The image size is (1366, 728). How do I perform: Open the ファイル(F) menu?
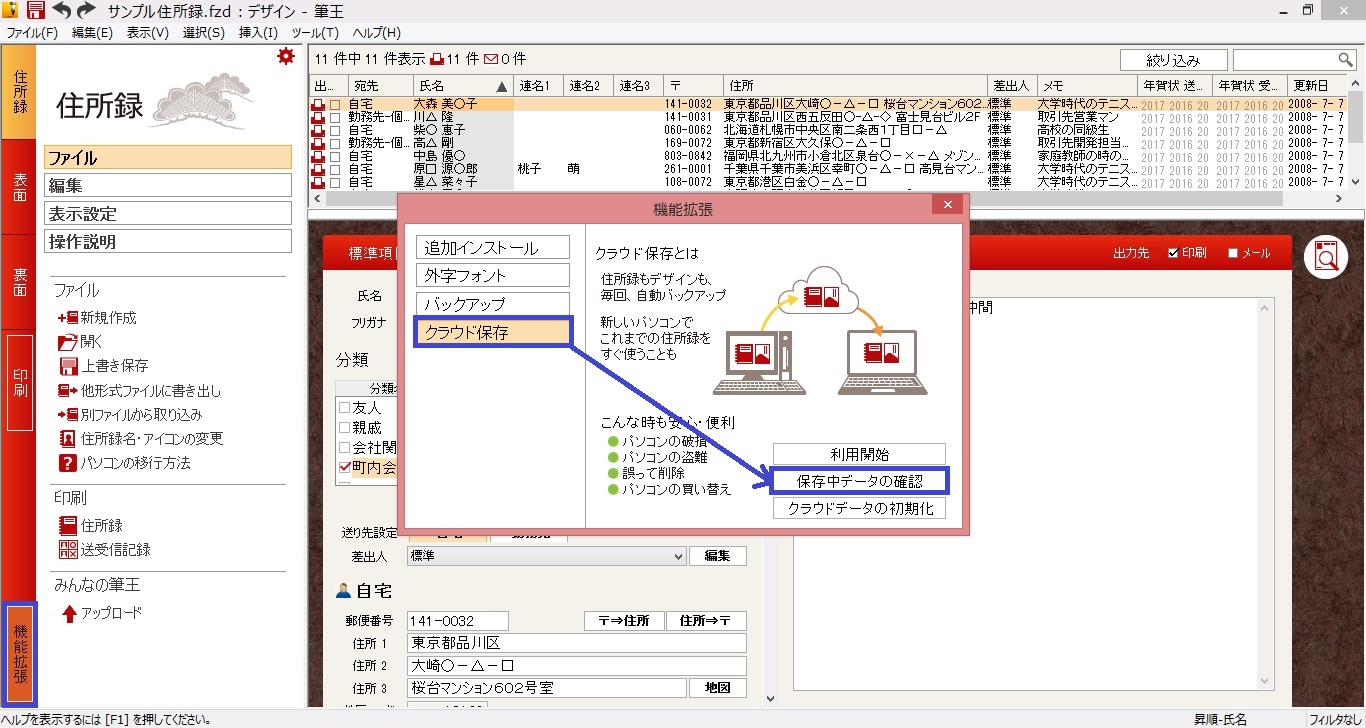(32, 33)
